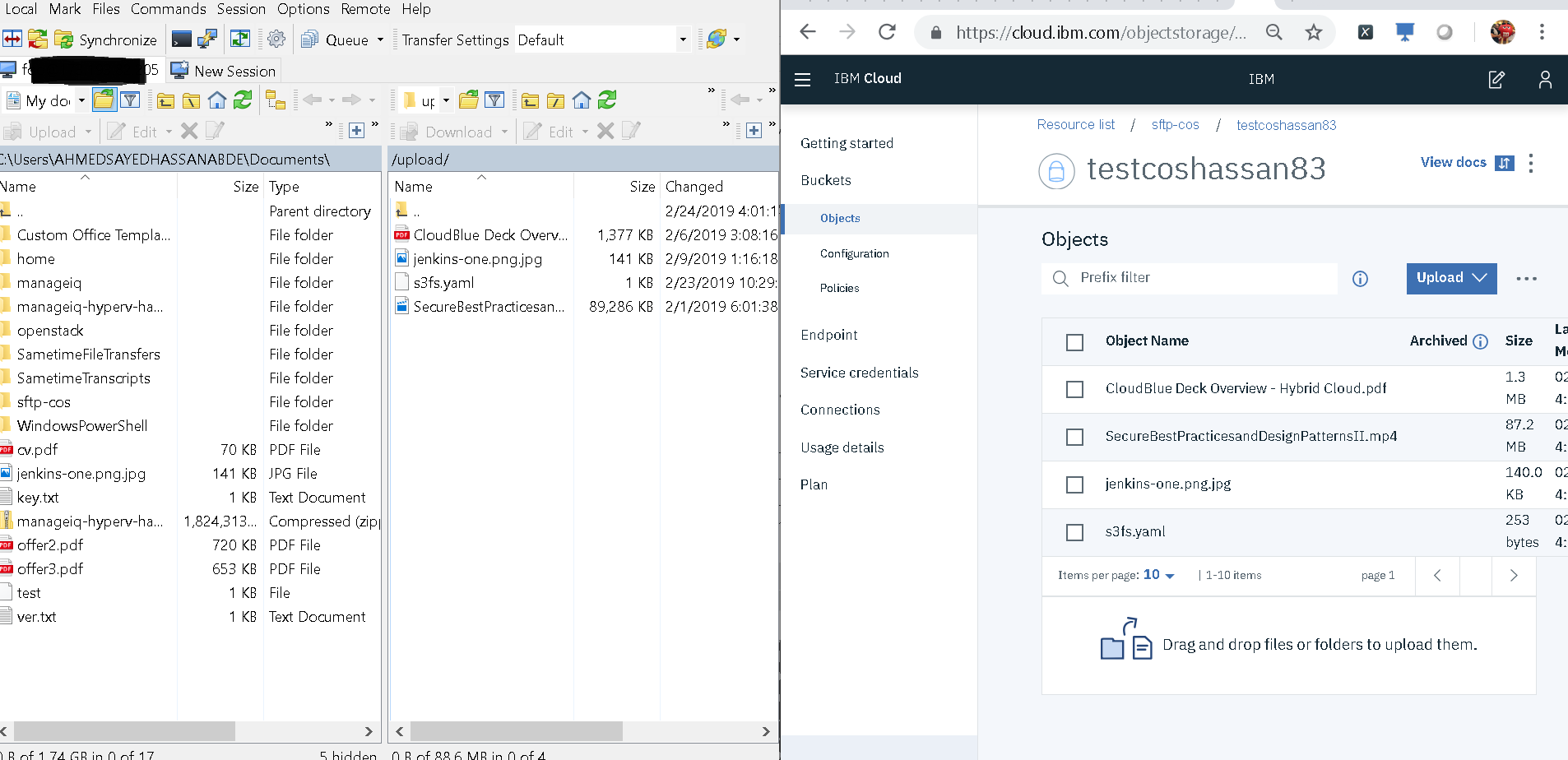
Task: Open WinSCP Preferences gear icon
Action: point(276,39)
